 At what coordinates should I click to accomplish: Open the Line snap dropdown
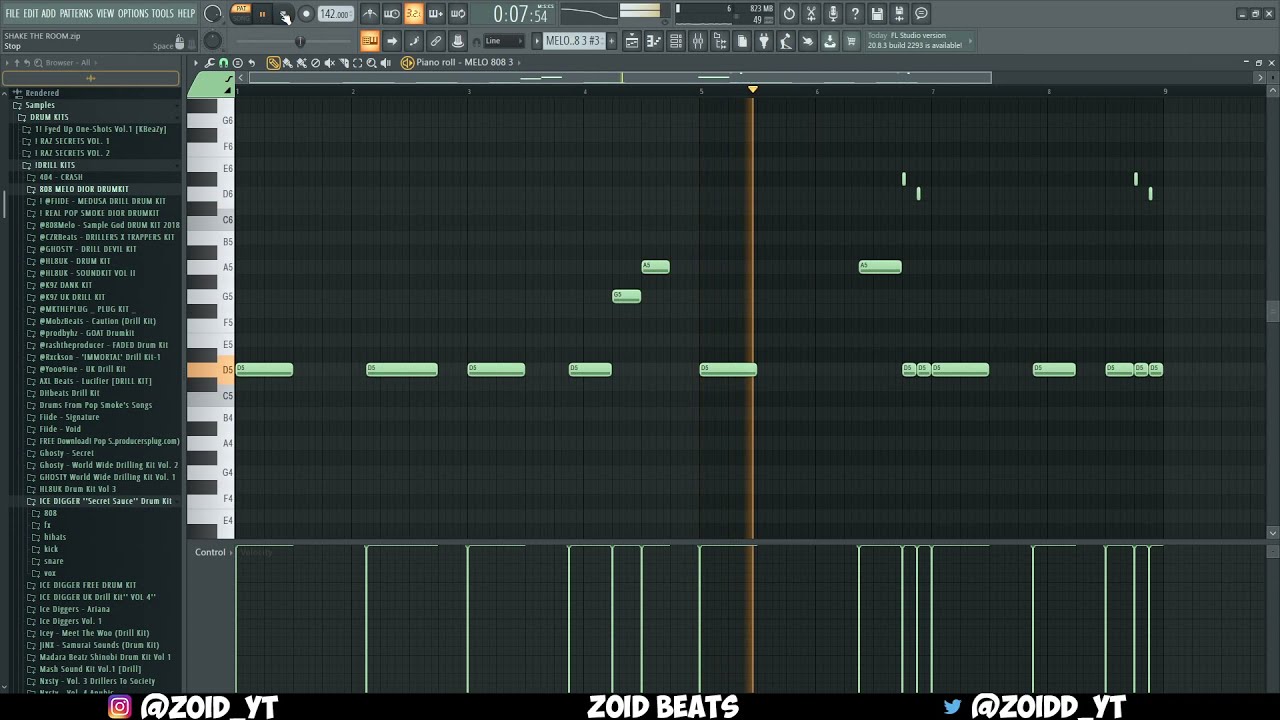pos(503,41)
